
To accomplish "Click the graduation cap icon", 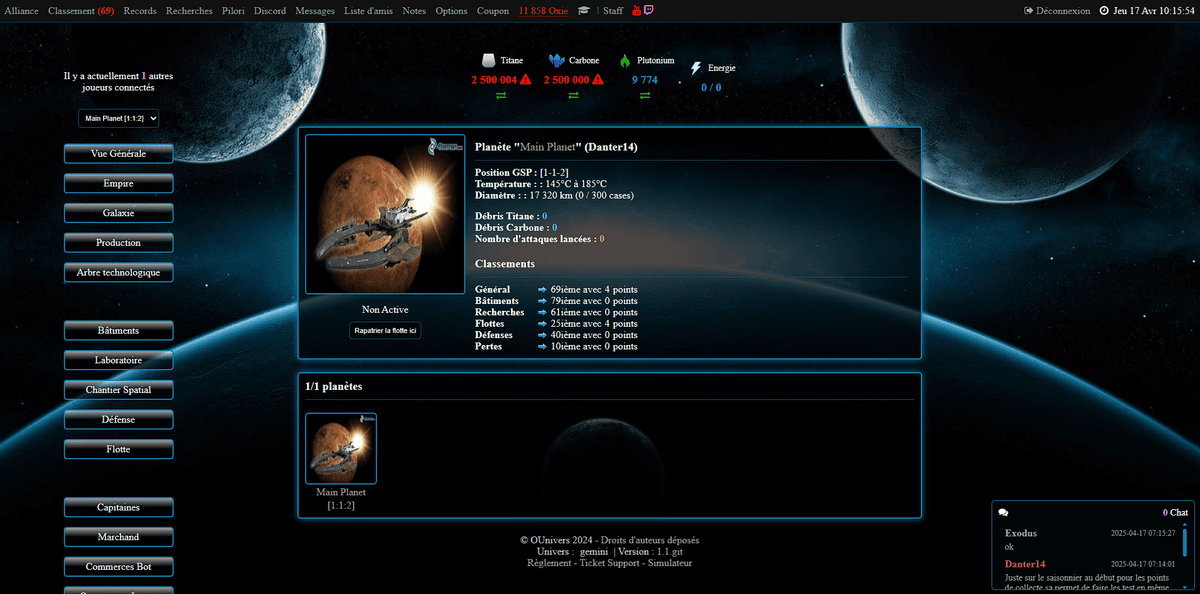I will click(584, 10).
